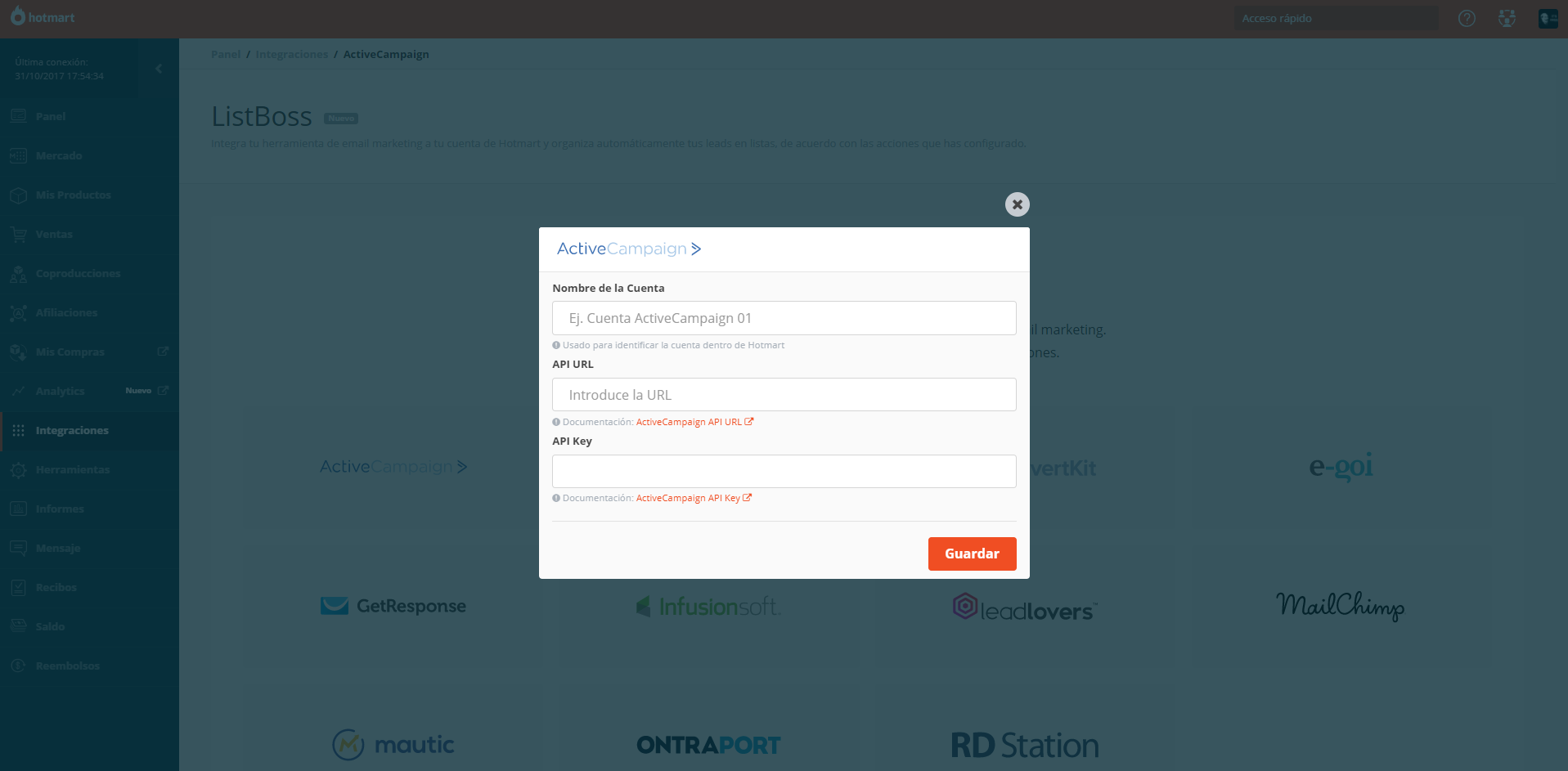Open Mis Productos in the sidebar

89,195
